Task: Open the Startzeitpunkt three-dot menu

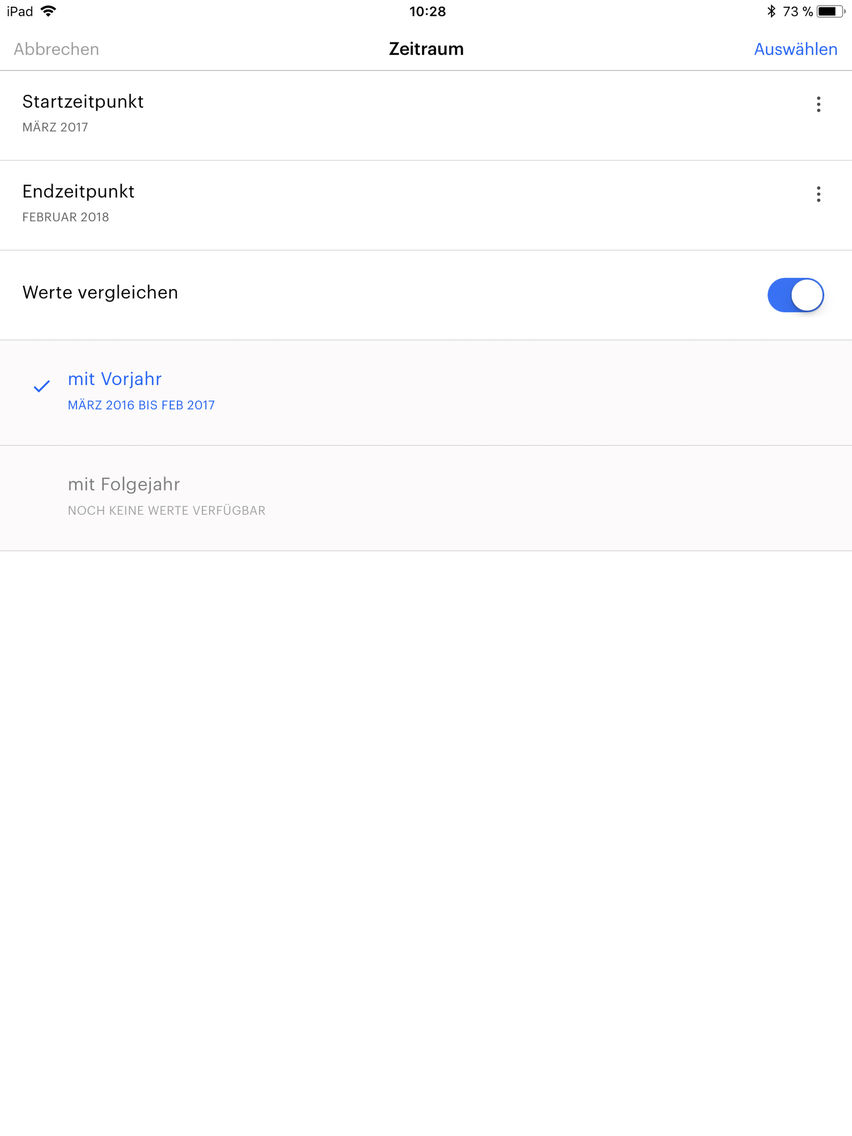Action: click(818, 104)
